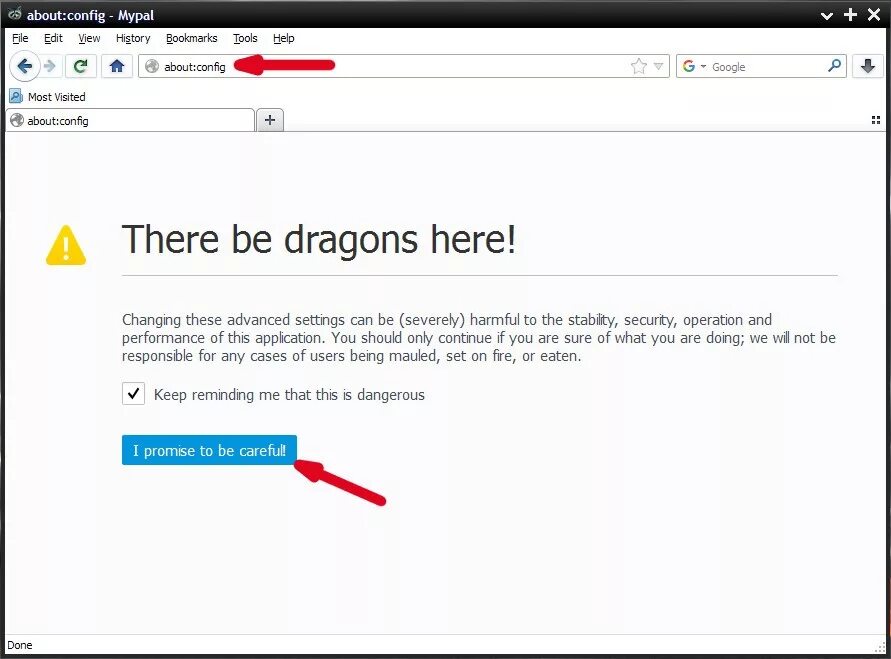891x659 pixels.
Task: Grab the window resize grip in corner
Action: [880, 647]
